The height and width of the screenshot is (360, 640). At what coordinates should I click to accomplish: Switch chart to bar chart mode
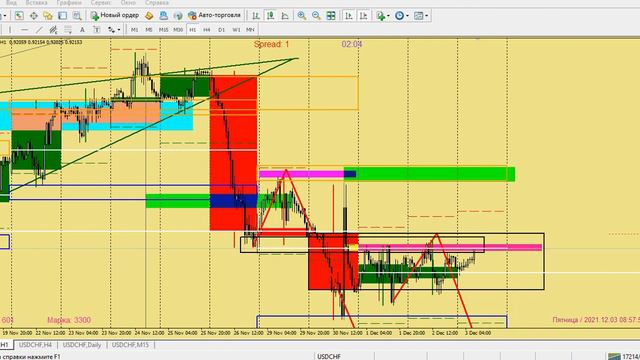click(x=256, y=16)
